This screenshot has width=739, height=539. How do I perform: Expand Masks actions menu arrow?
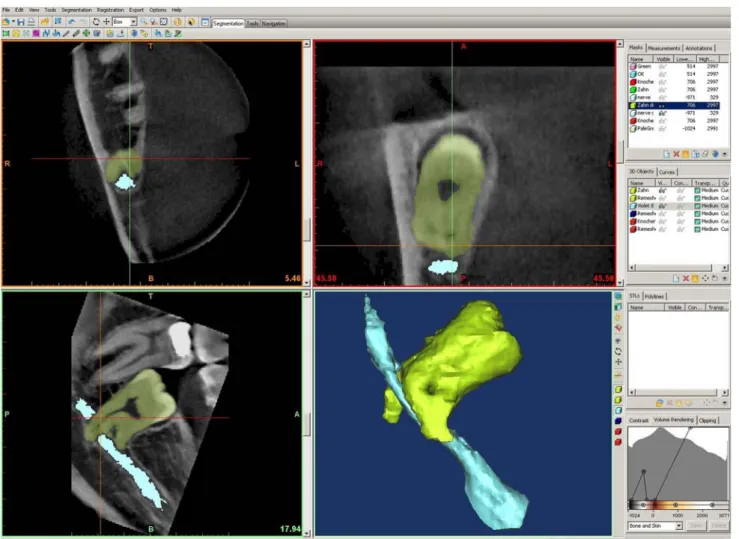[725, 154]
